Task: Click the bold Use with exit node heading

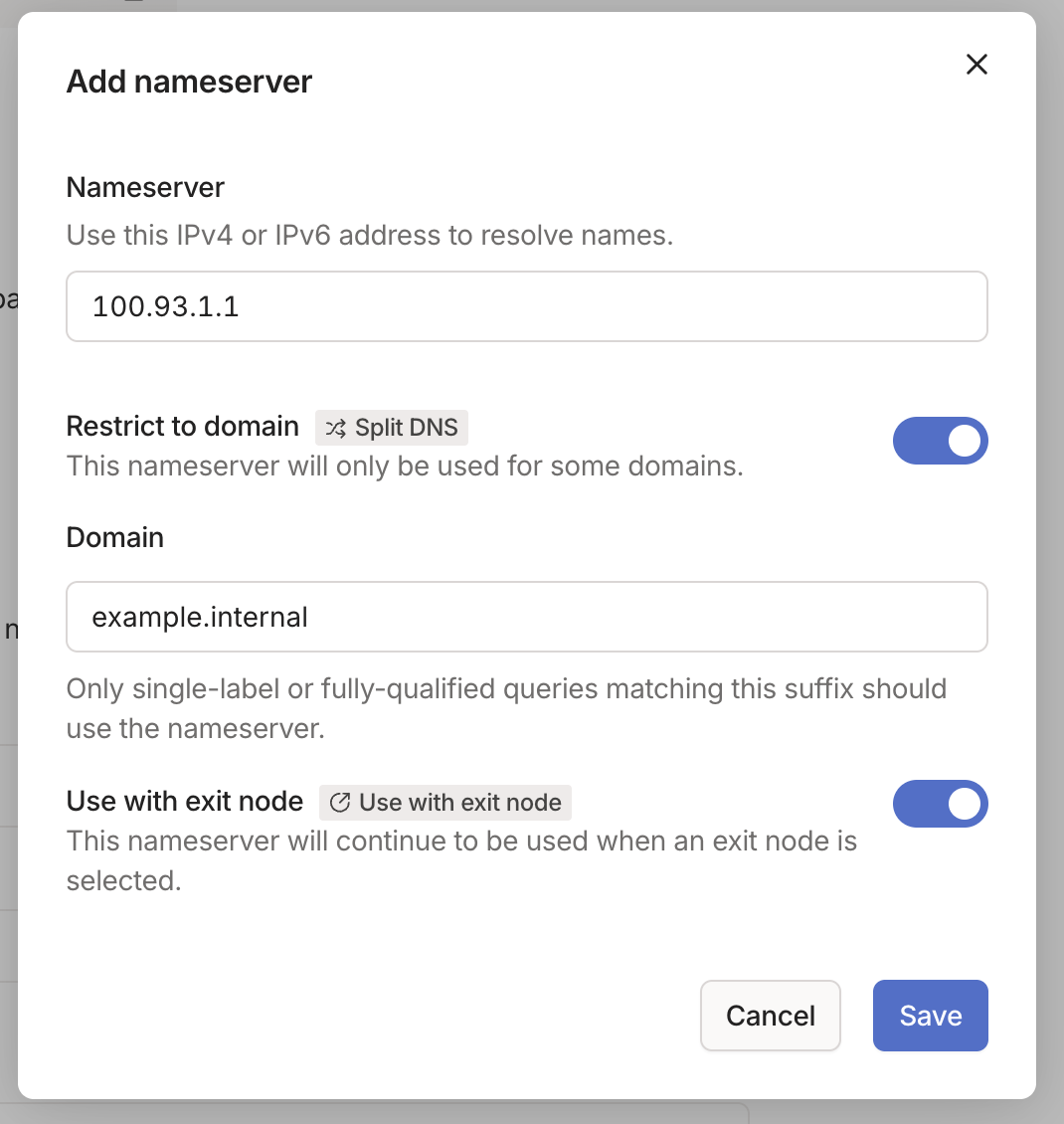Action: click(x=184, y=801)
